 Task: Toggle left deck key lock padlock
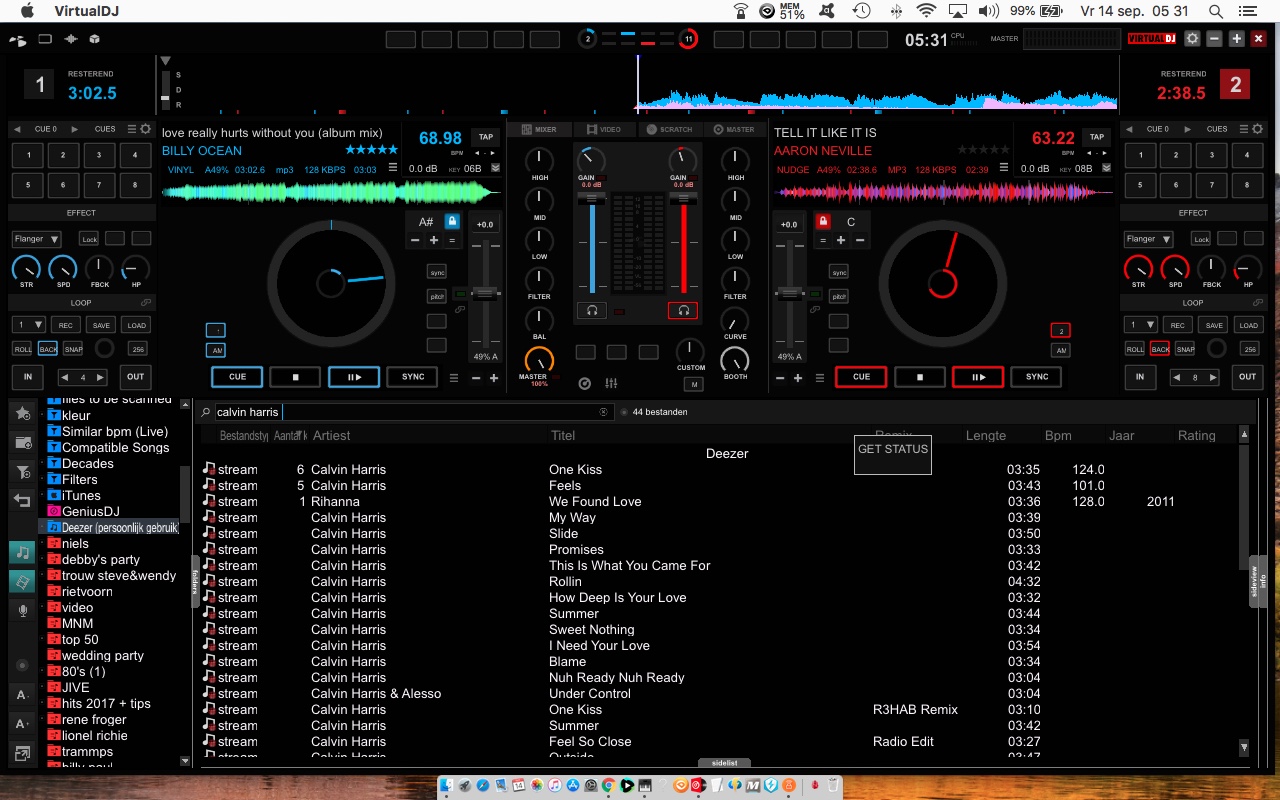pyautogui.click(x=452, y=222)
